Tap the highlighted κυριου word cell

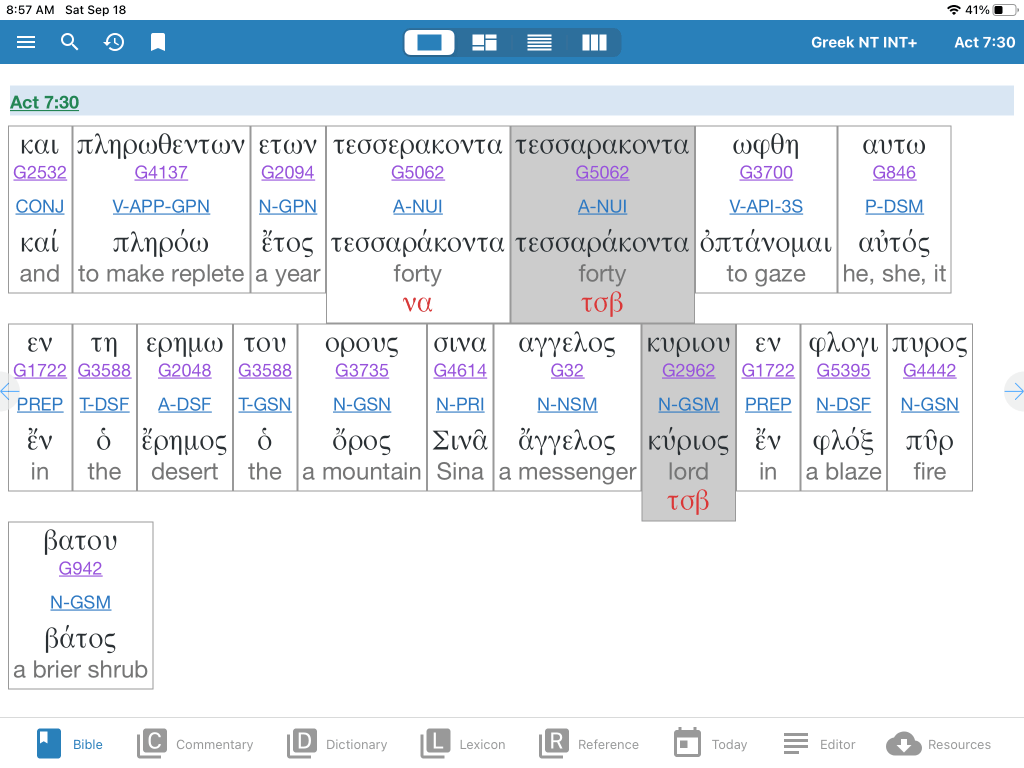(688, 421)
